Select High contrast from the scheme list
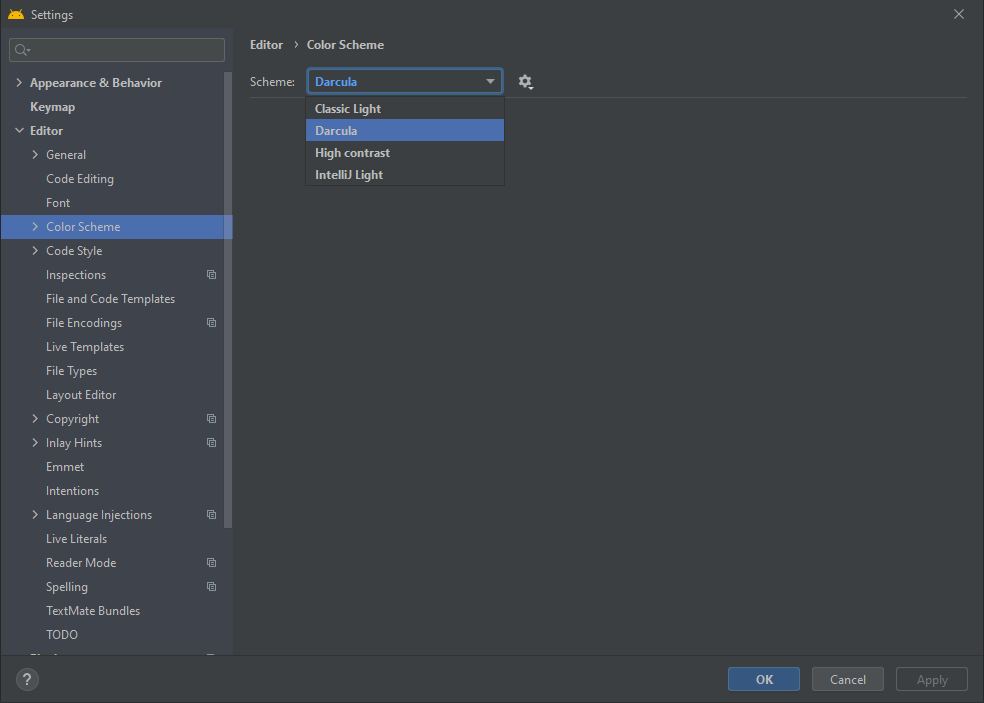 tap(352, 152)
